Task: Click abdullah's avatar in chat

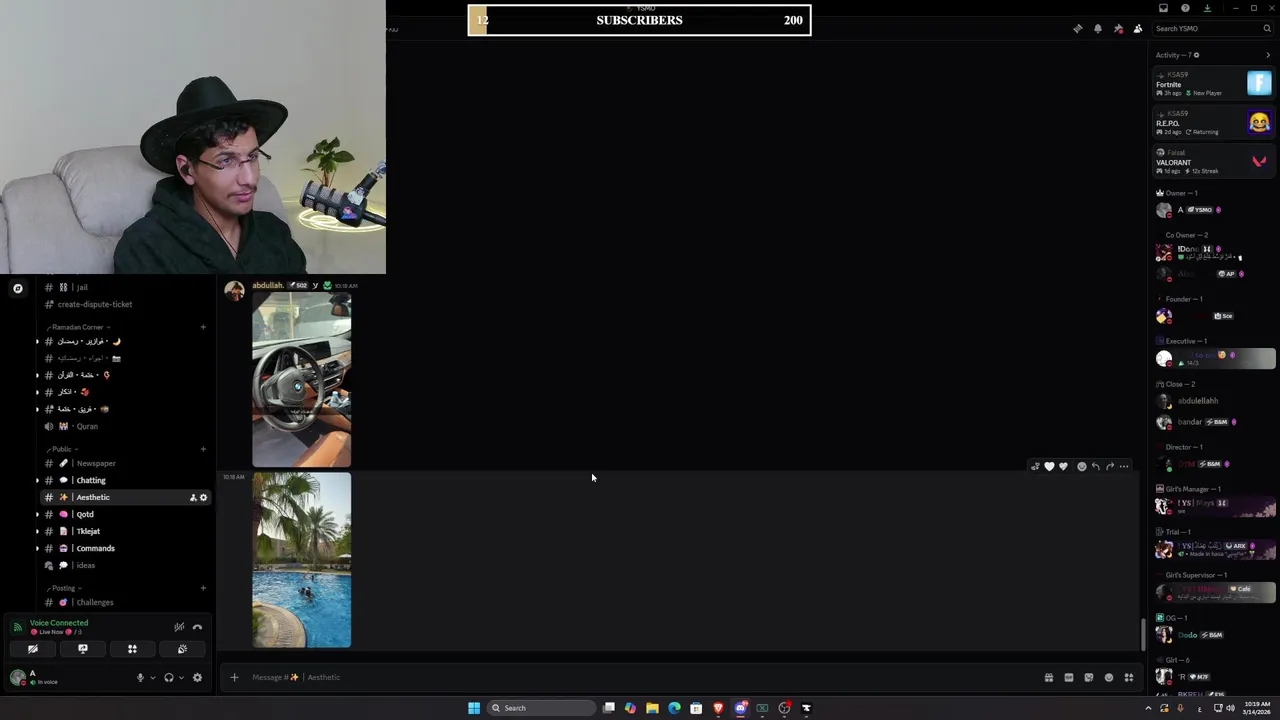Action: 234,290
